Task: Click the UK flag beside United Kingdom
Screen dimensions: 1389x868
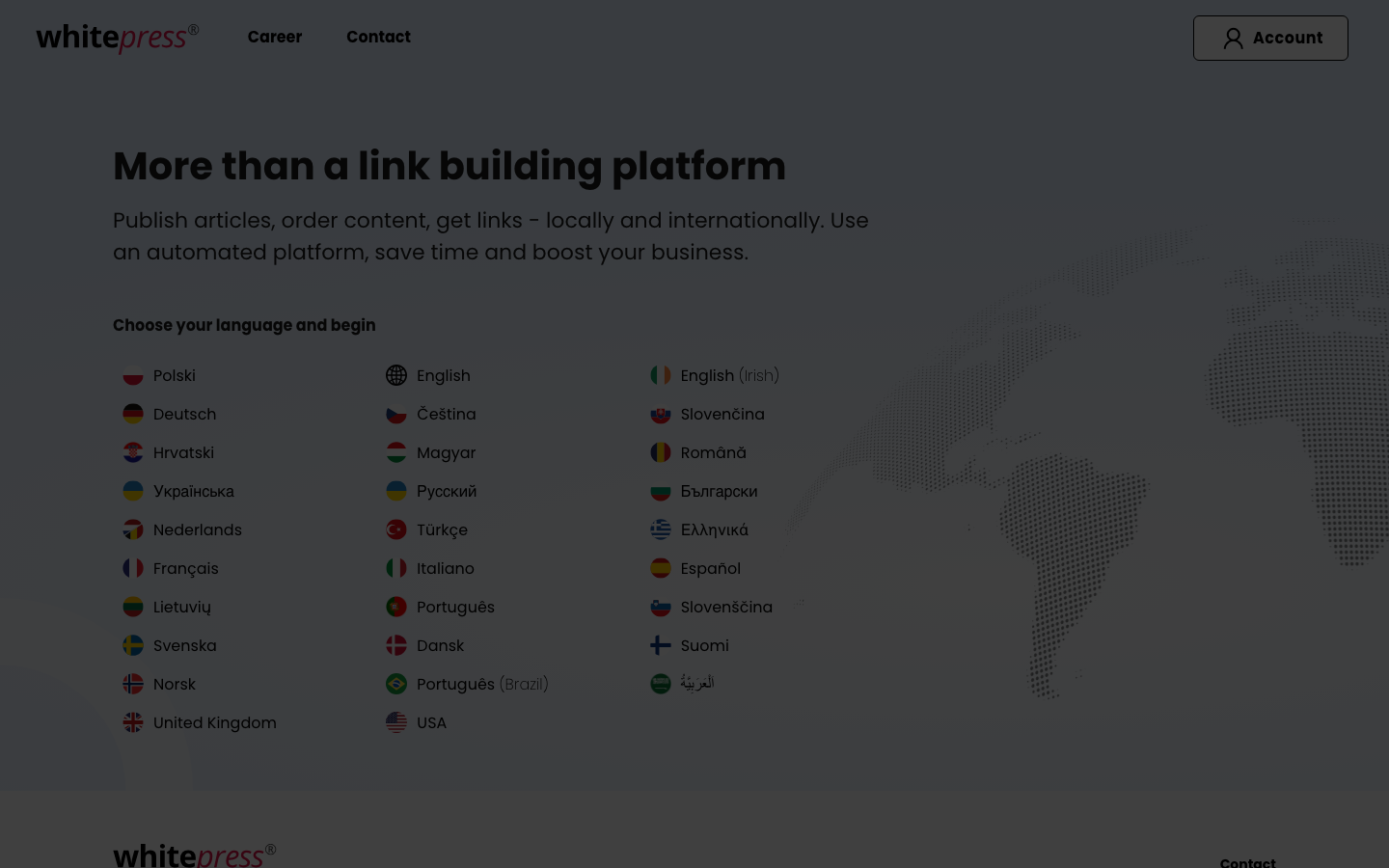Action: tap(133, 722)
